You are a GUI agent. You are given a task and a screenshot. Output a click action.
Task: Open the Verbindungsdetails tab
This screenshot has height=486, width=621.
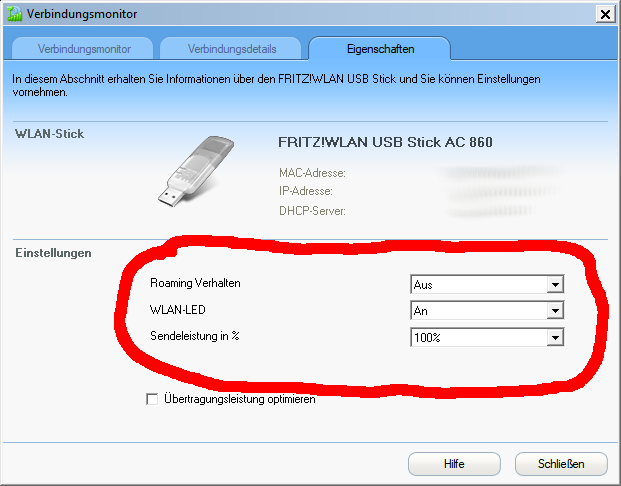[231, 49]
